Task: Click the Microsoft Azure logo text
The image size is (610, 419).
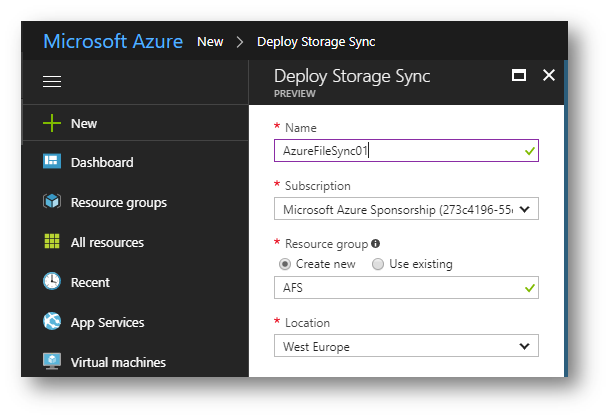Action: [113, 41]
